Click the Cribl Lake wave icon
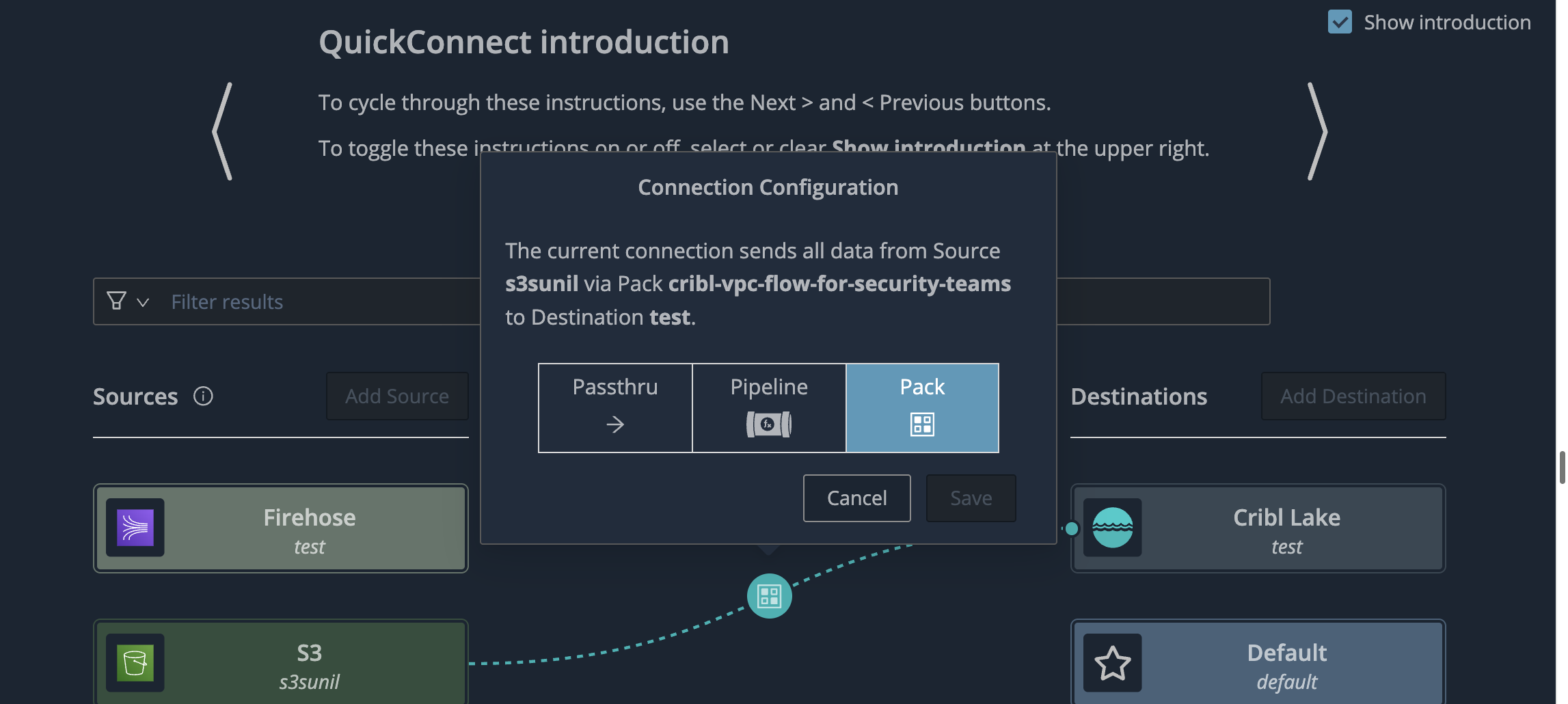This screenshot has height=704, width=1568. (x=1112, y=528)
